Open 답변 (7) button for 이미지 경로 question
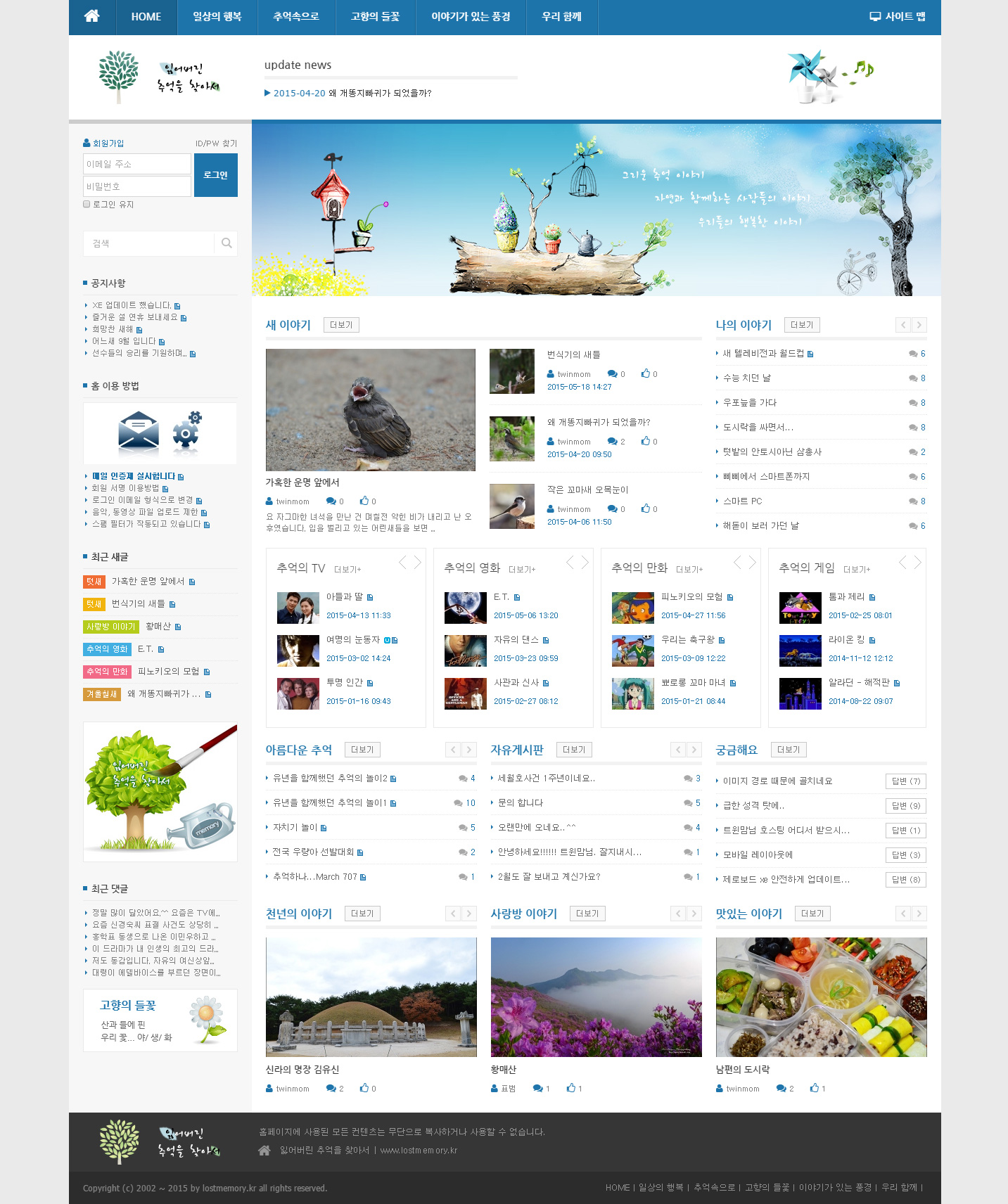Screen dimensions: 1008x1204 905,781
